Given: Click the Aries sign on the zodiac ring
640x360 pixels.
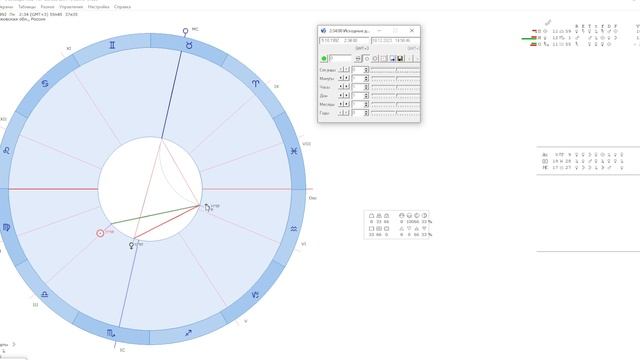Looking at the screenshot, I should pos(255,83).
